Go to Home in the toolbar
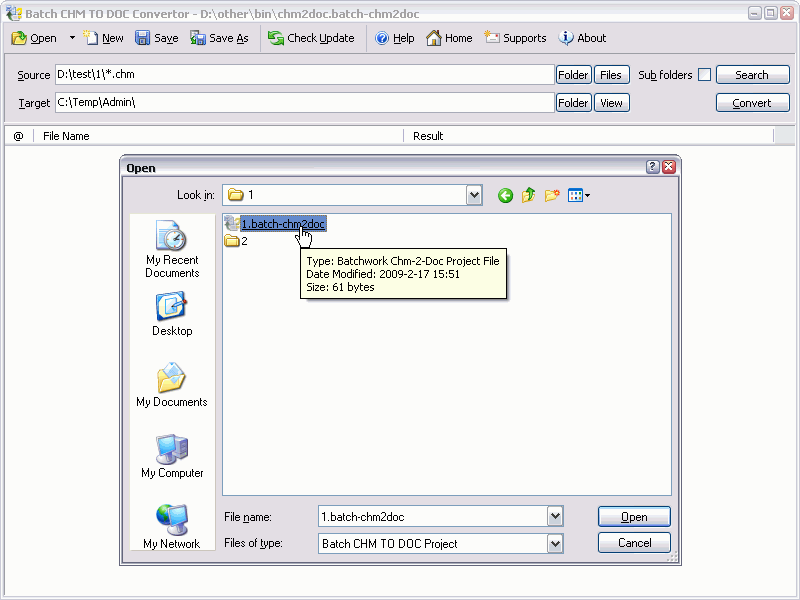 coord(449,38)
